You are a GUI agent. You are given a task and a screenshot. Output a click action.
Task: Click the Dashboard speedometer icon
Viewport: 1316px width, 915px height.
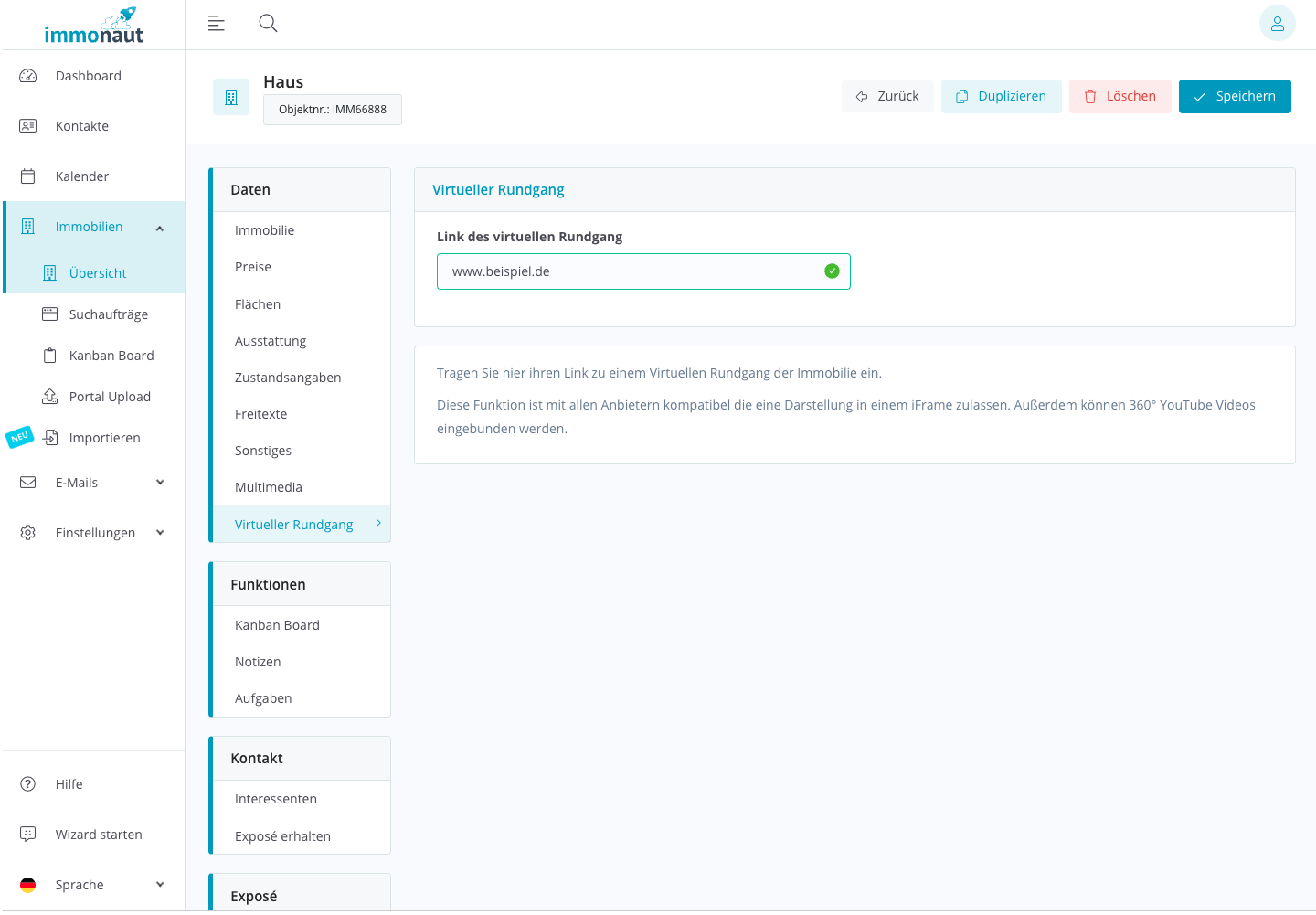click(x=28, y=76)
